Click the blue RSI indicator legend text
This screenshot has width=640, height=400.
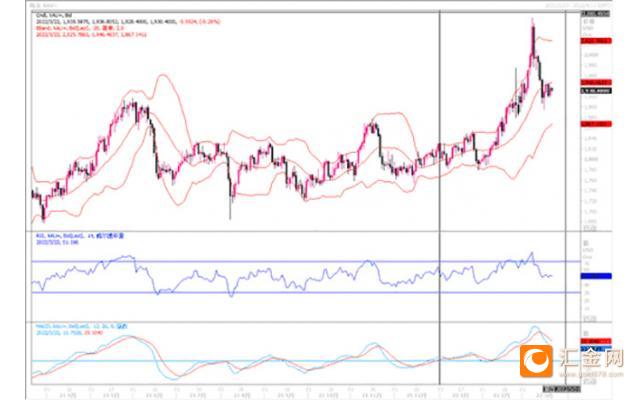click(80, 236)
